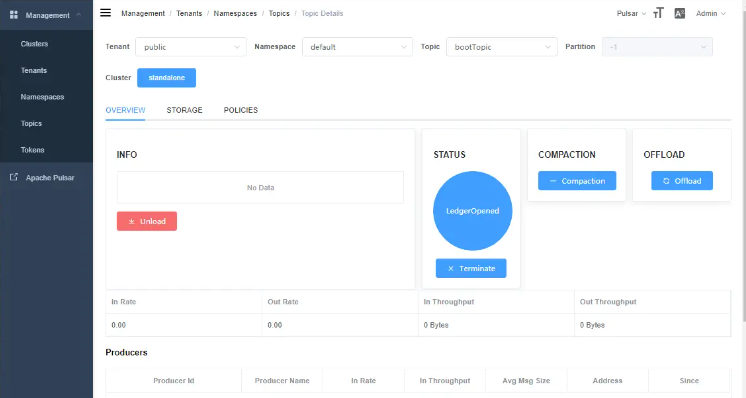Click the Producers table In Rate header
This screenshot has width=746, height=398.
[363, 380]
